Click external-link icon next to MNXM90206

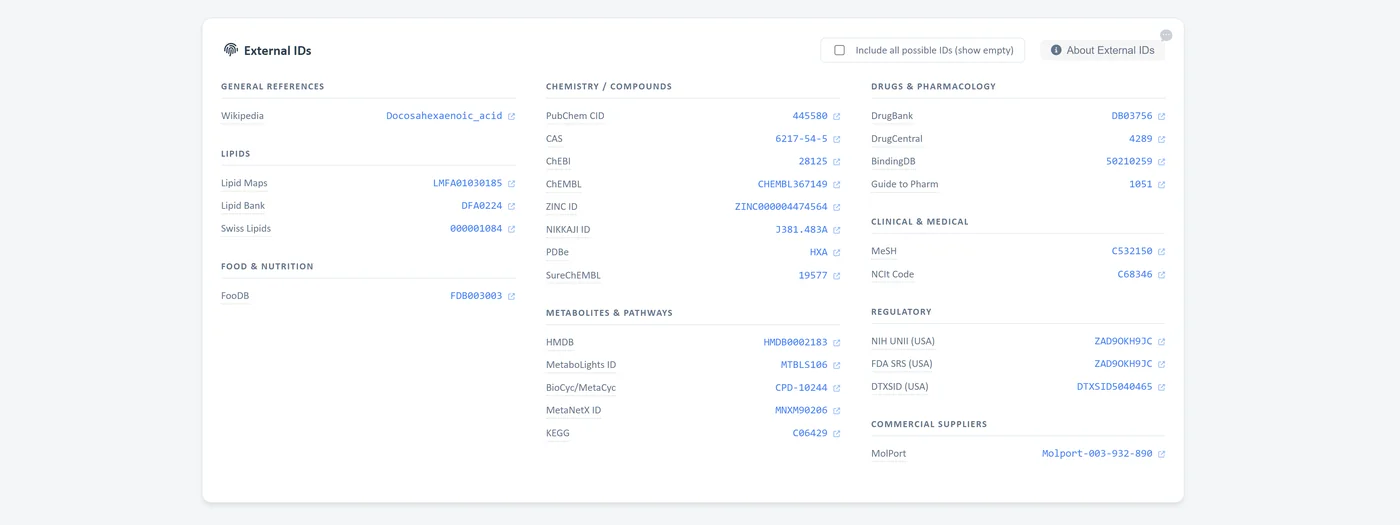tap(836, 411)
